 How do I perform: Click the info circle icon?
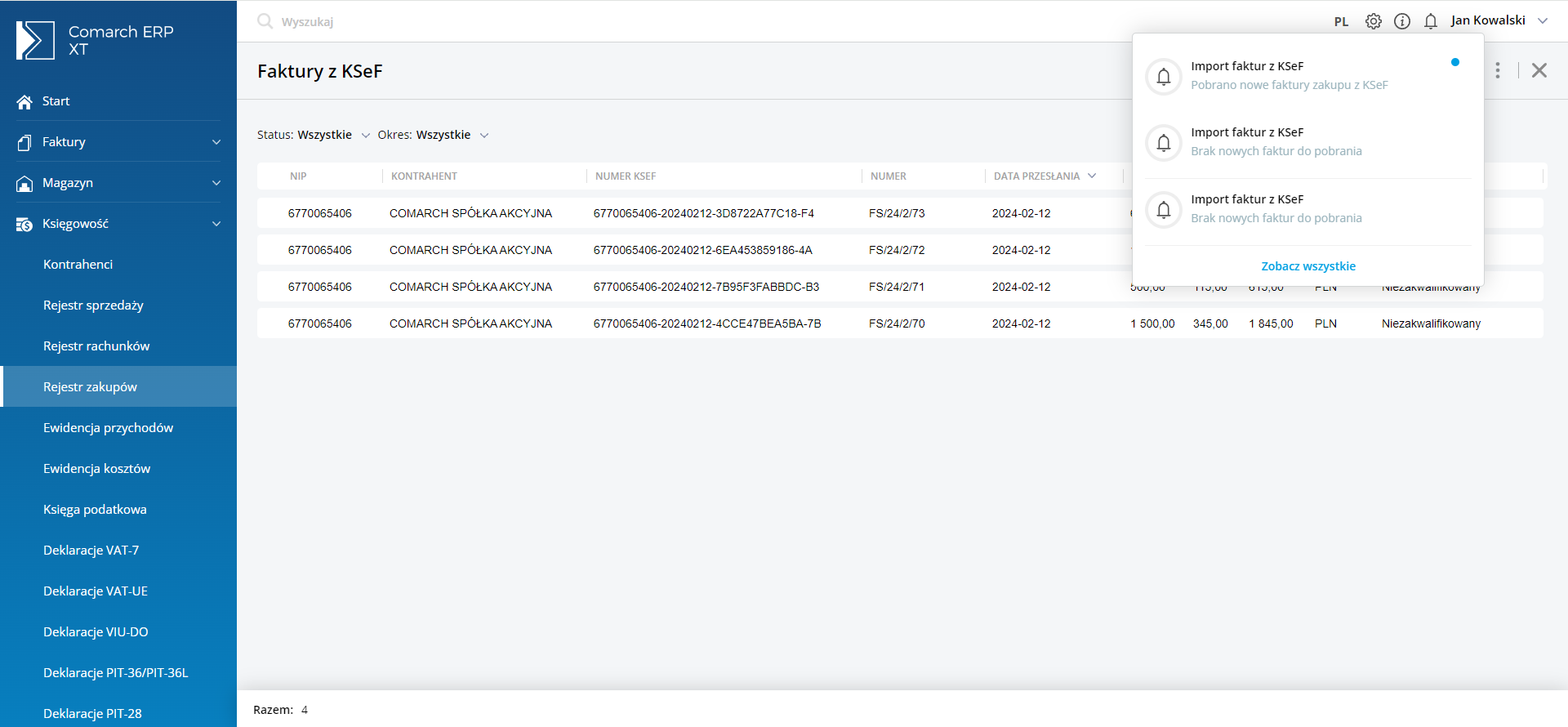pyautogui.click(x=1402, y=21)
